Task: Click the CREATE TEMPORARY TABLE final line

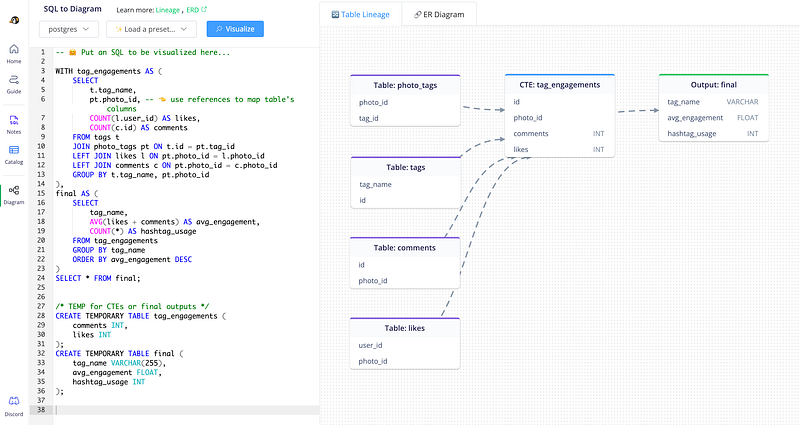Action: [119, 353]
